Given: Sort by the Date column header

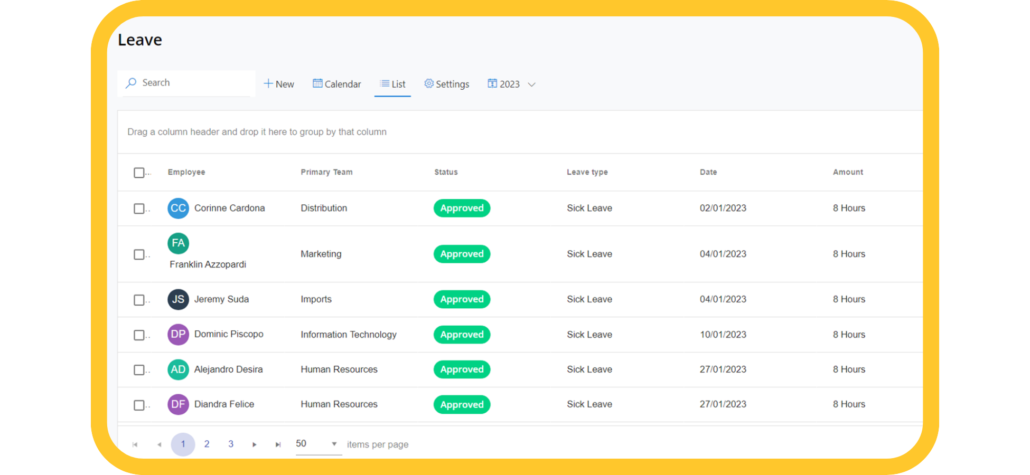Looking at the screenshot, I should point(708,172).
